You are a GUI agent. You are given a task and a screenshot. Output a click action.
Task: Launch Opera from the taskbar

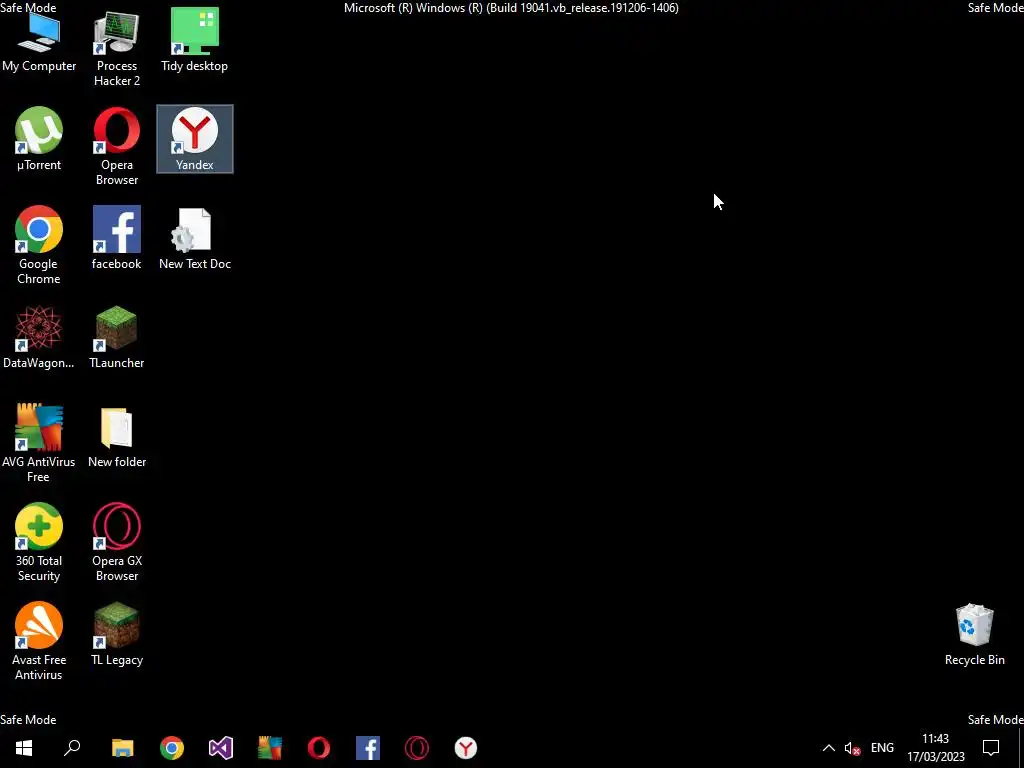coord(319,748)
